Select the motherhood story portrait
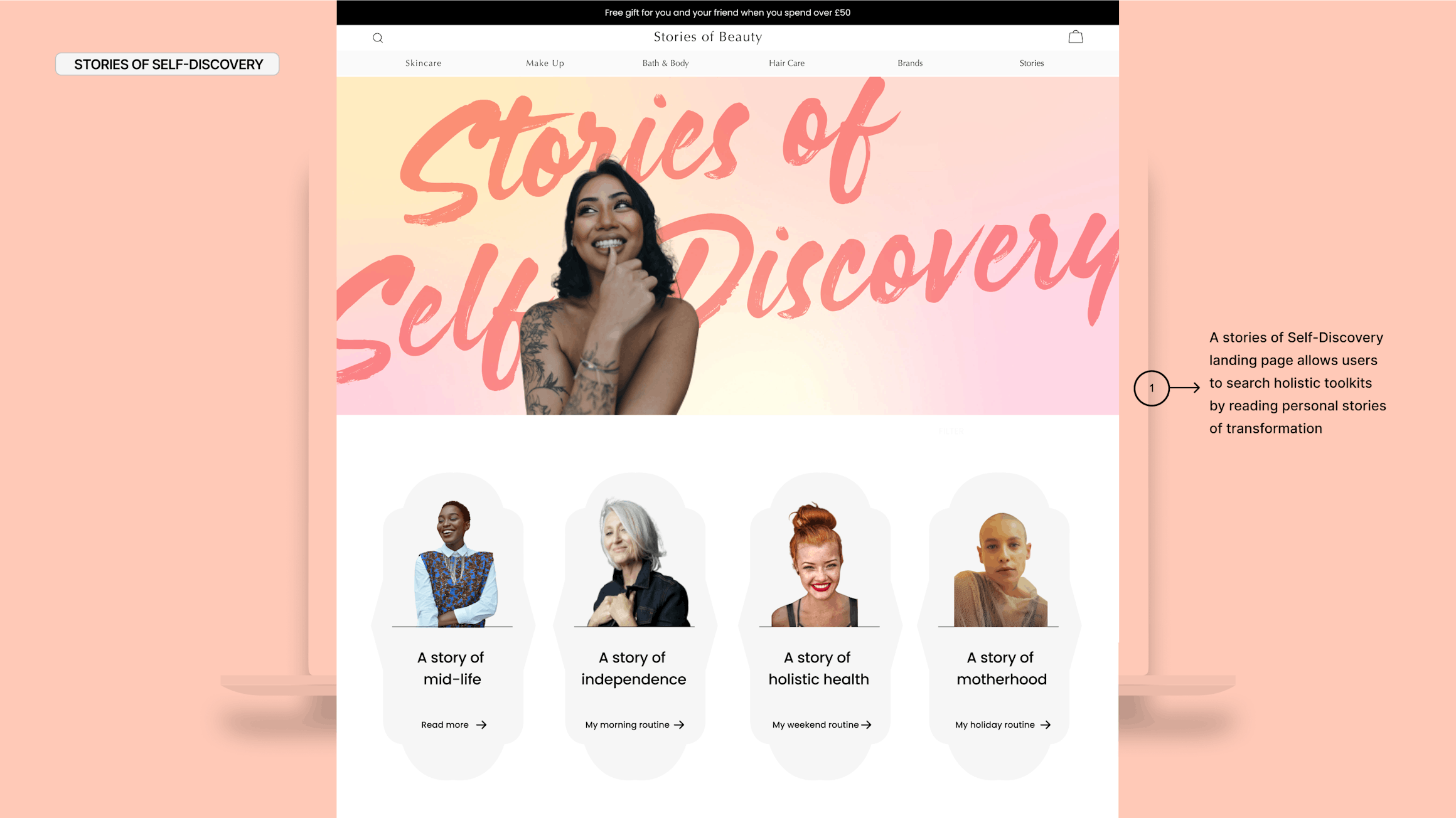This screenshot has width=1456, height=818. (1000, 568)
